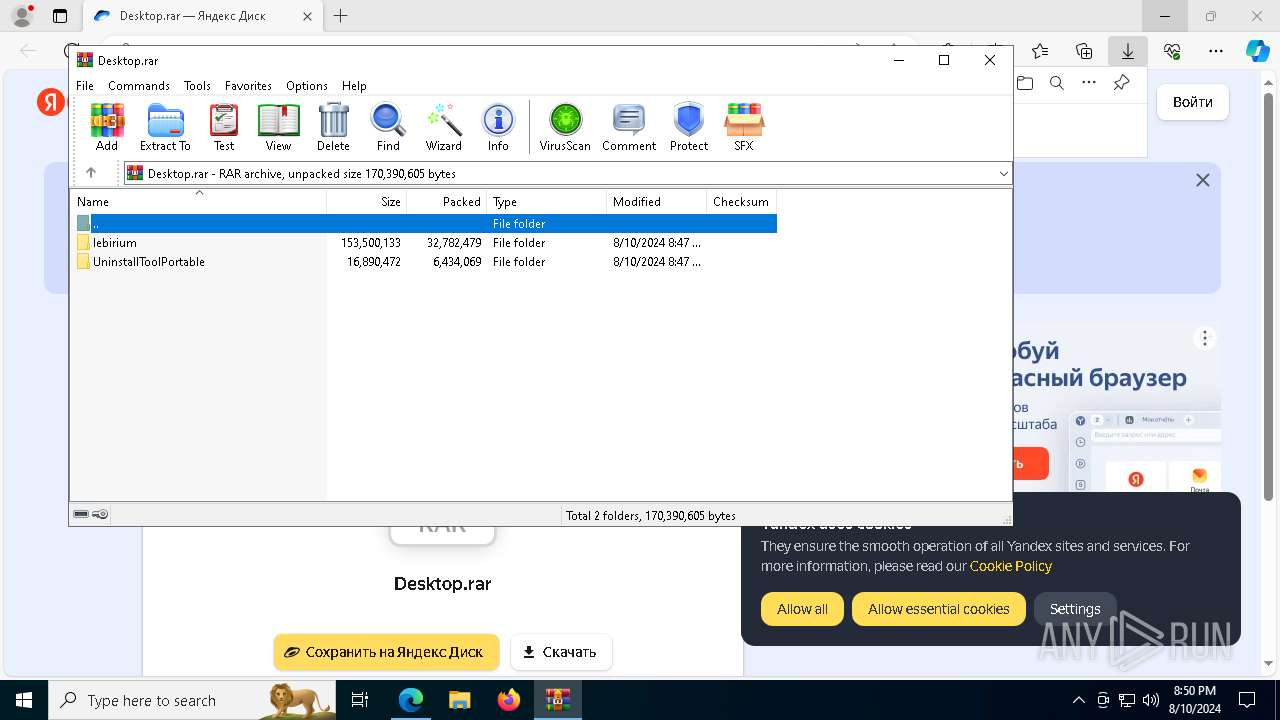Screen dimensions: 1280x720
Task: Open the Favorites menu
Action: [248, 86]
